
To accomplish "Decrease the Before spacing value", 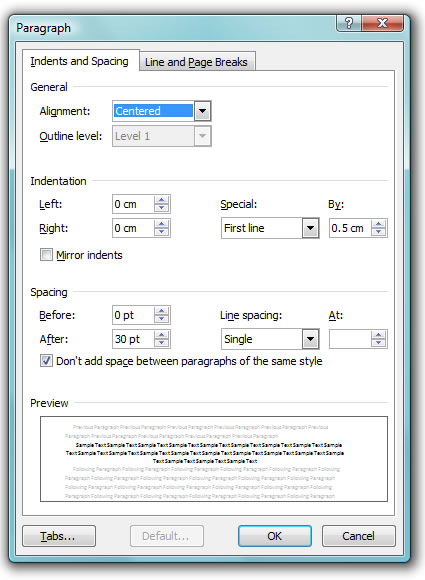I will (x=162, y=319).
